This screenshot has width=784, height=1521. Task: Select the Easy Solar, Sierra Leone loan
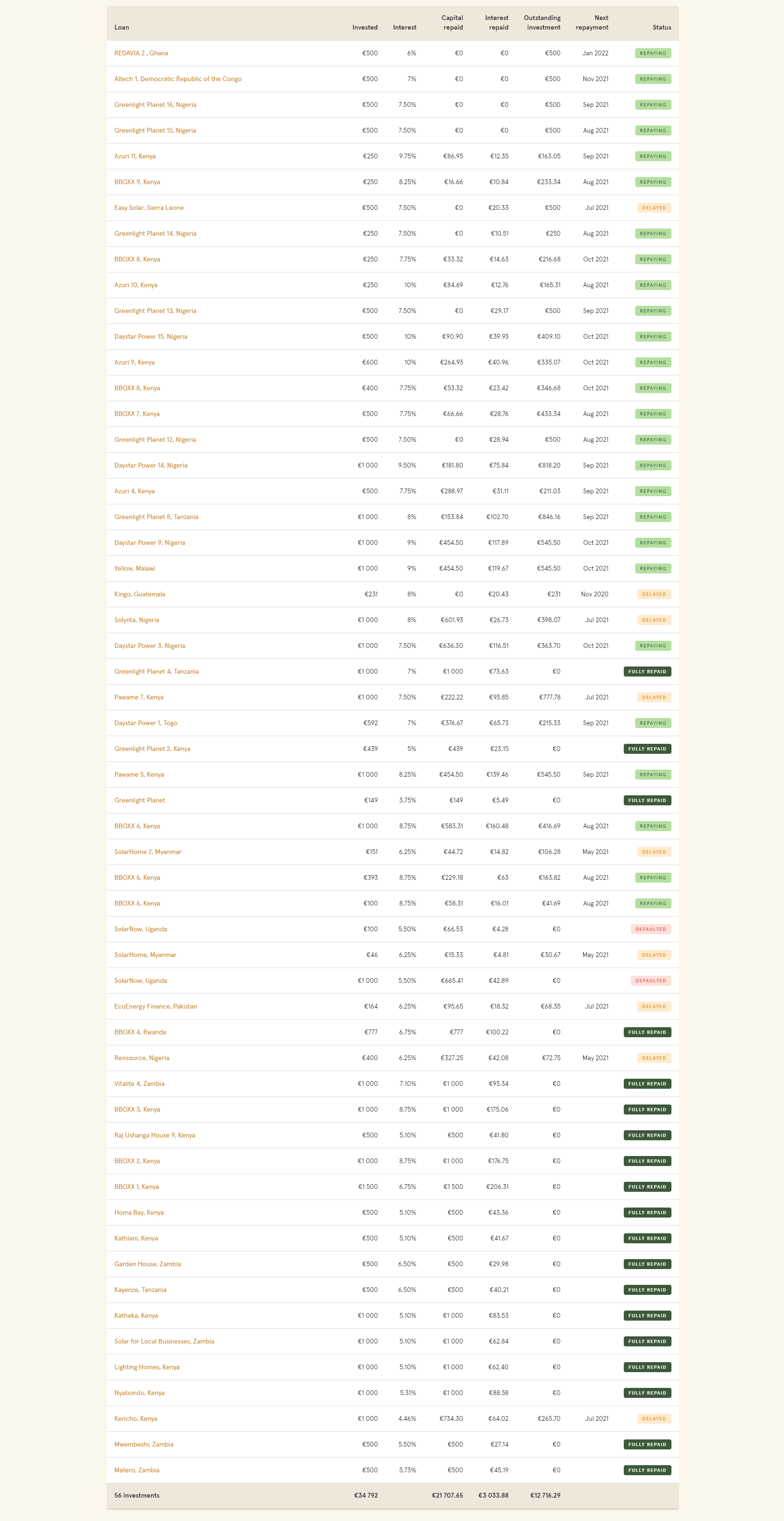pos(149,208)
